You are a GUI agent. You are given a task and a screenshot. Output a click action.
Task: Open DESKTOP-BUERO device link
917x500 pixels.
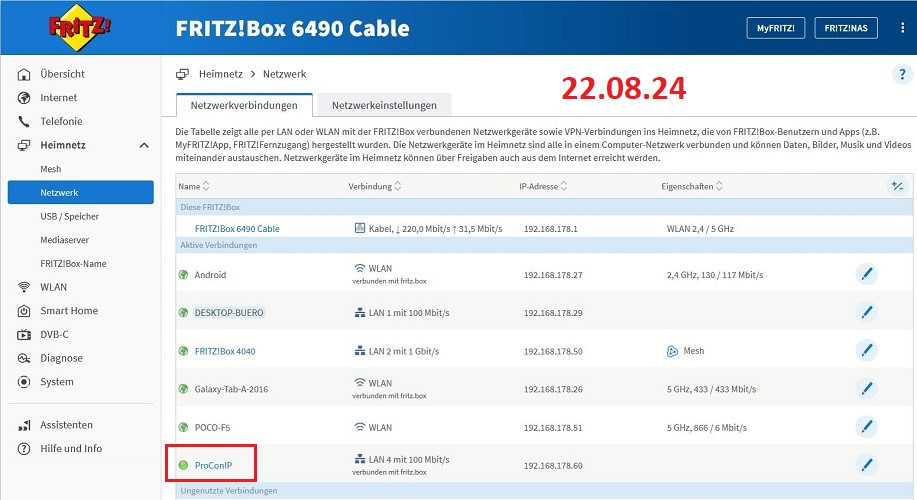click(229, 313)
